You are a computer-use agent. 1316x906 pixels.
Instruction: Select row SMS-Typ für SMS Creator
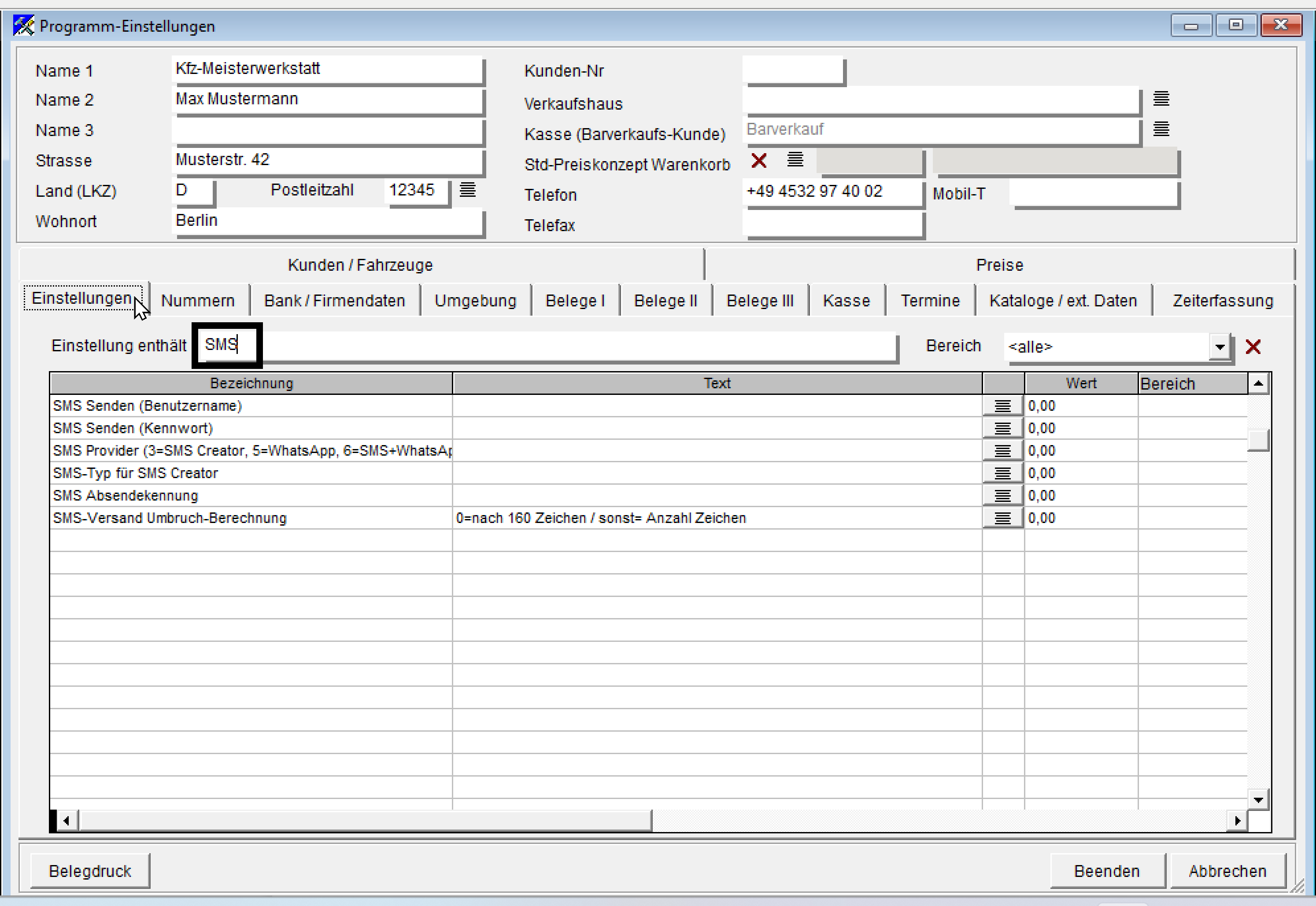(648, 473)
